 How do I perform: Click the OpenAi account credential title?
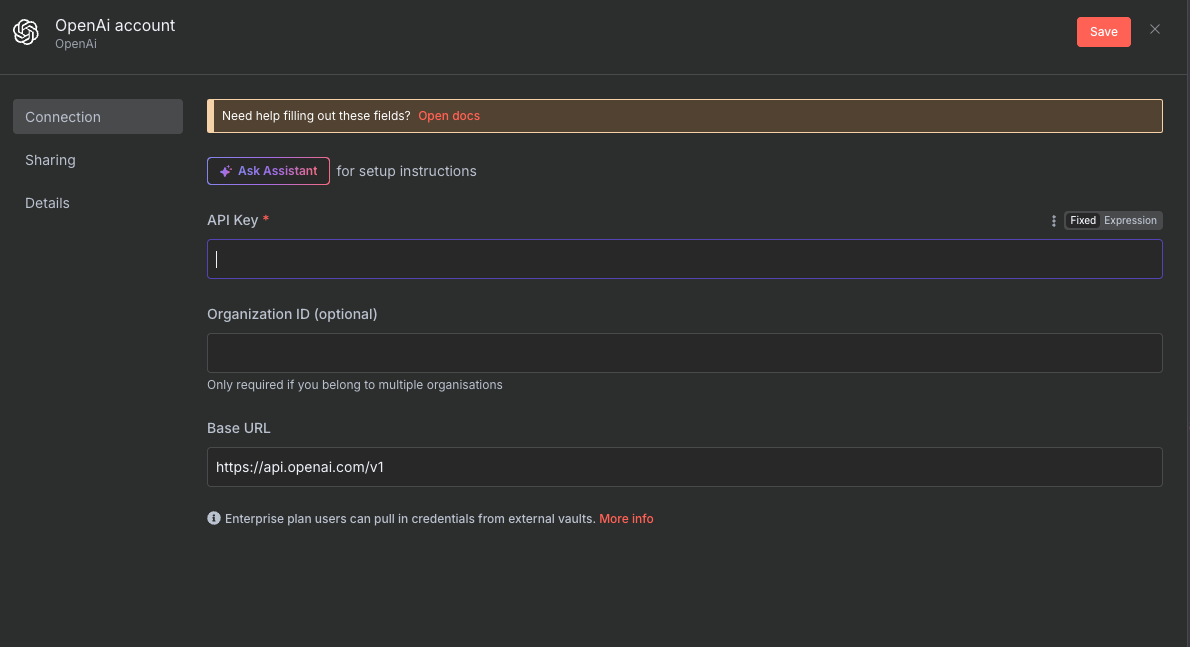pyautogui.click(x=115, y=25)
